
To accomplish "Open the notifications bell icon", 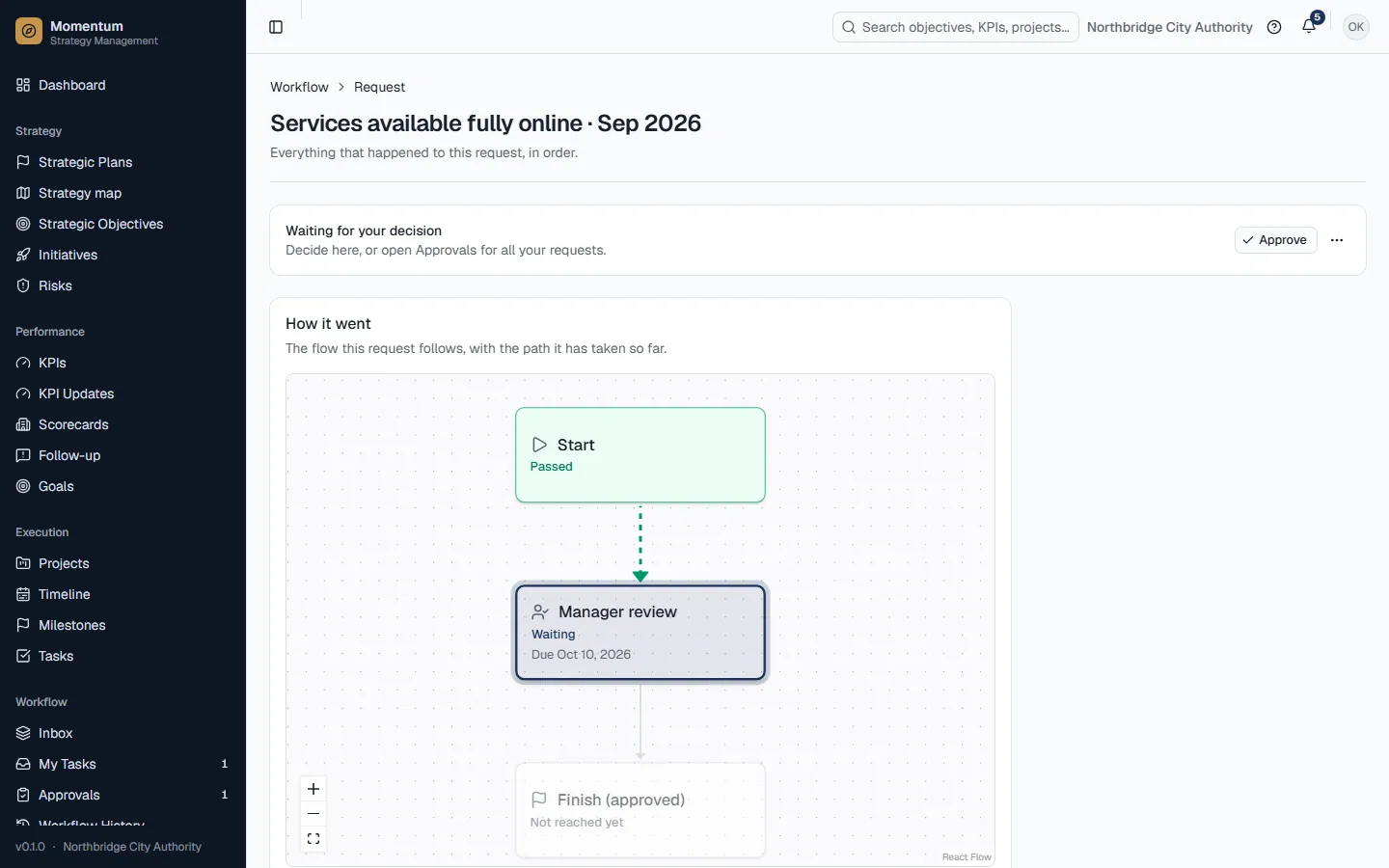I will (1309, 27).
